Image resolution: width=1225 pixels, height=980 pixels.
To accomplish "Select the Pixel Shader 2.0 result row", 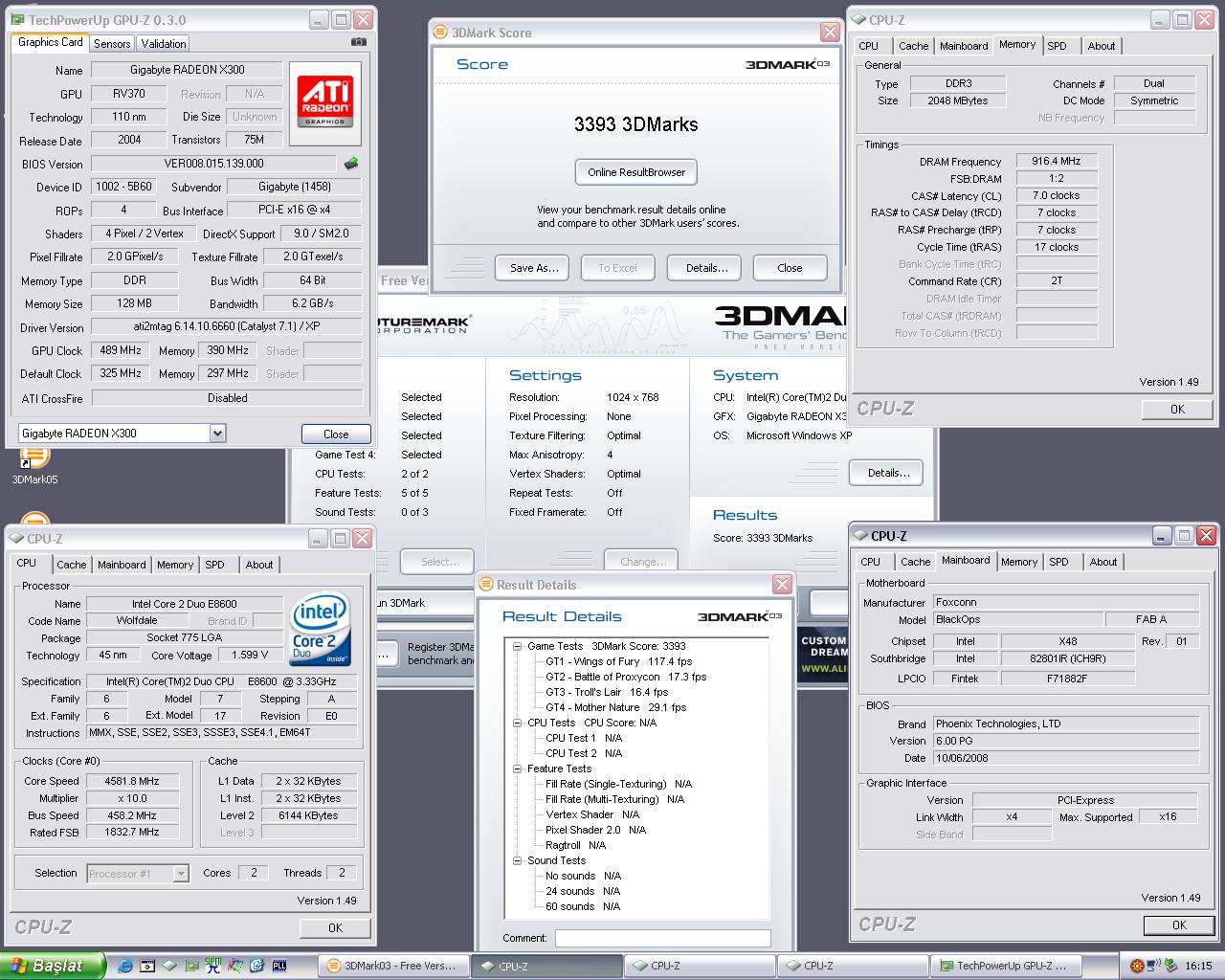I will (595, 830).
